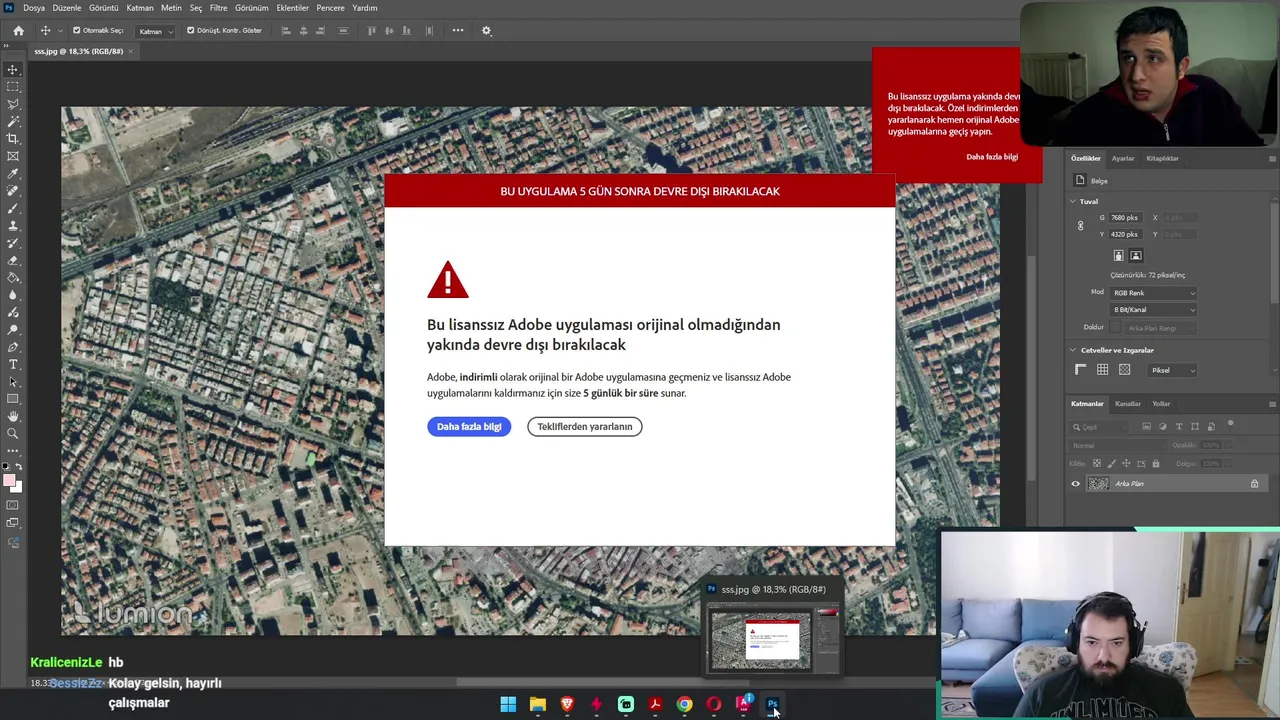Select the Zoom magnifier tool
The image size is (1280, 720).
click(13, 433)
